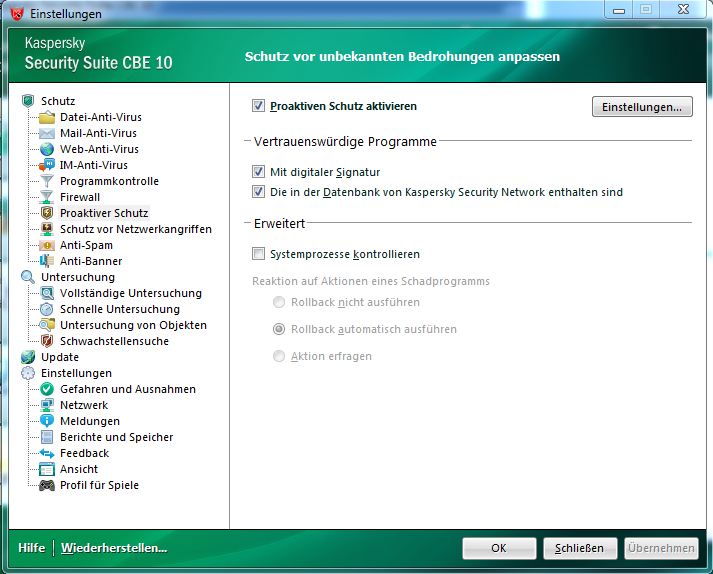Viewport: 713px width, 574px height.
Task: Confirm with the OK button
Action: click(x=499, y=548)
